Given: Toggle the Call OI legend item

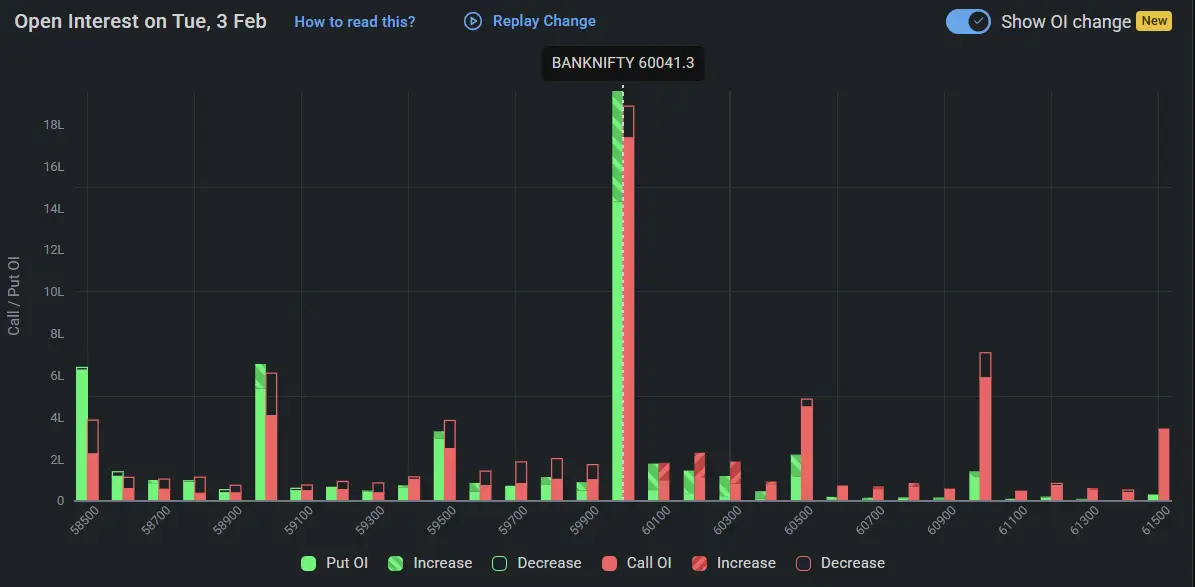Looking at the screenshot, I should [x=636, y=563].
